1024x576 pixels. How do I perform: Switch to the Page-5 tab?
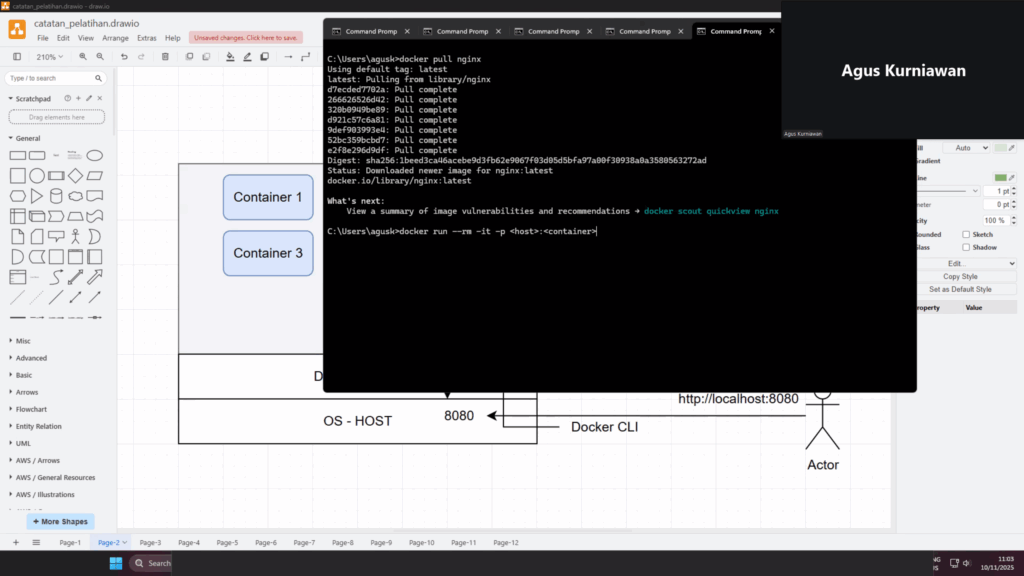pos(227,542)
